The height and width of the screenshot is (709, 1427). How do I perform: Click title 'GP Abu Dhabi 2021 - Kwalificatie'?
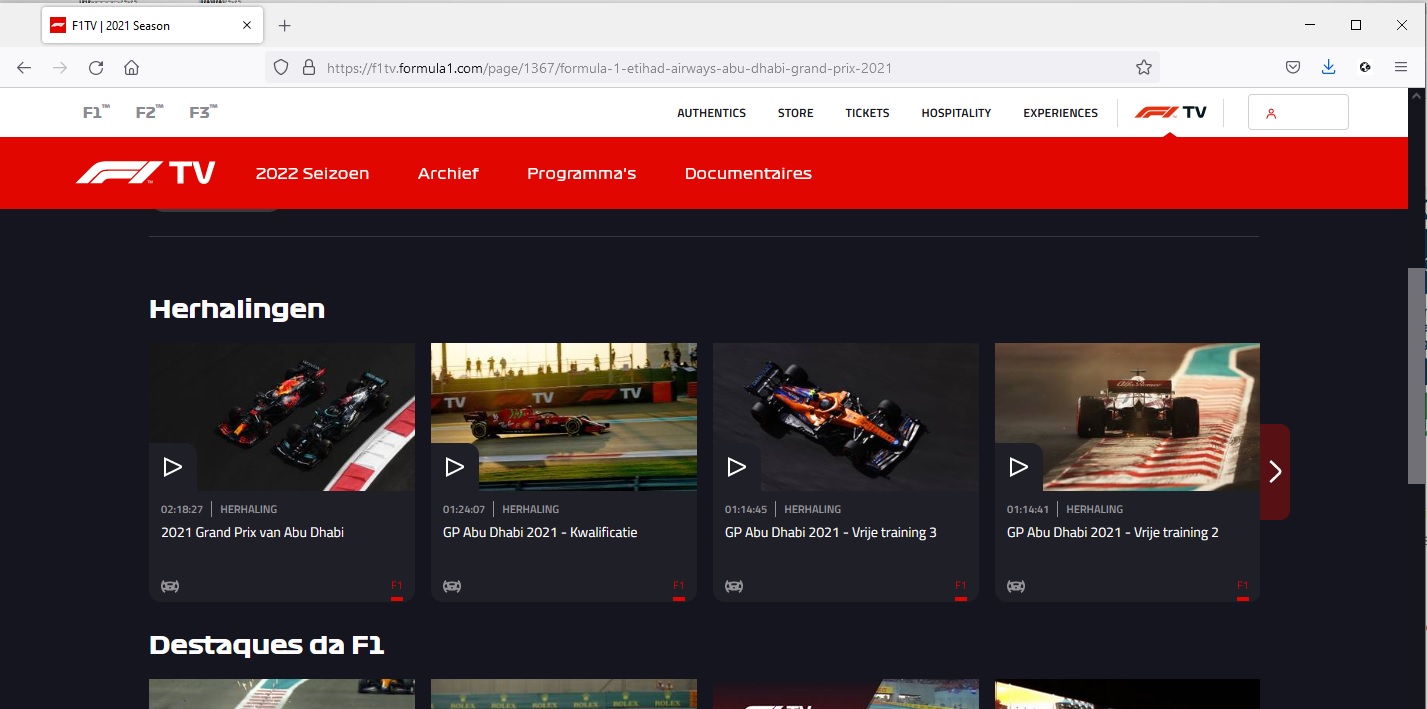[540, 533]
